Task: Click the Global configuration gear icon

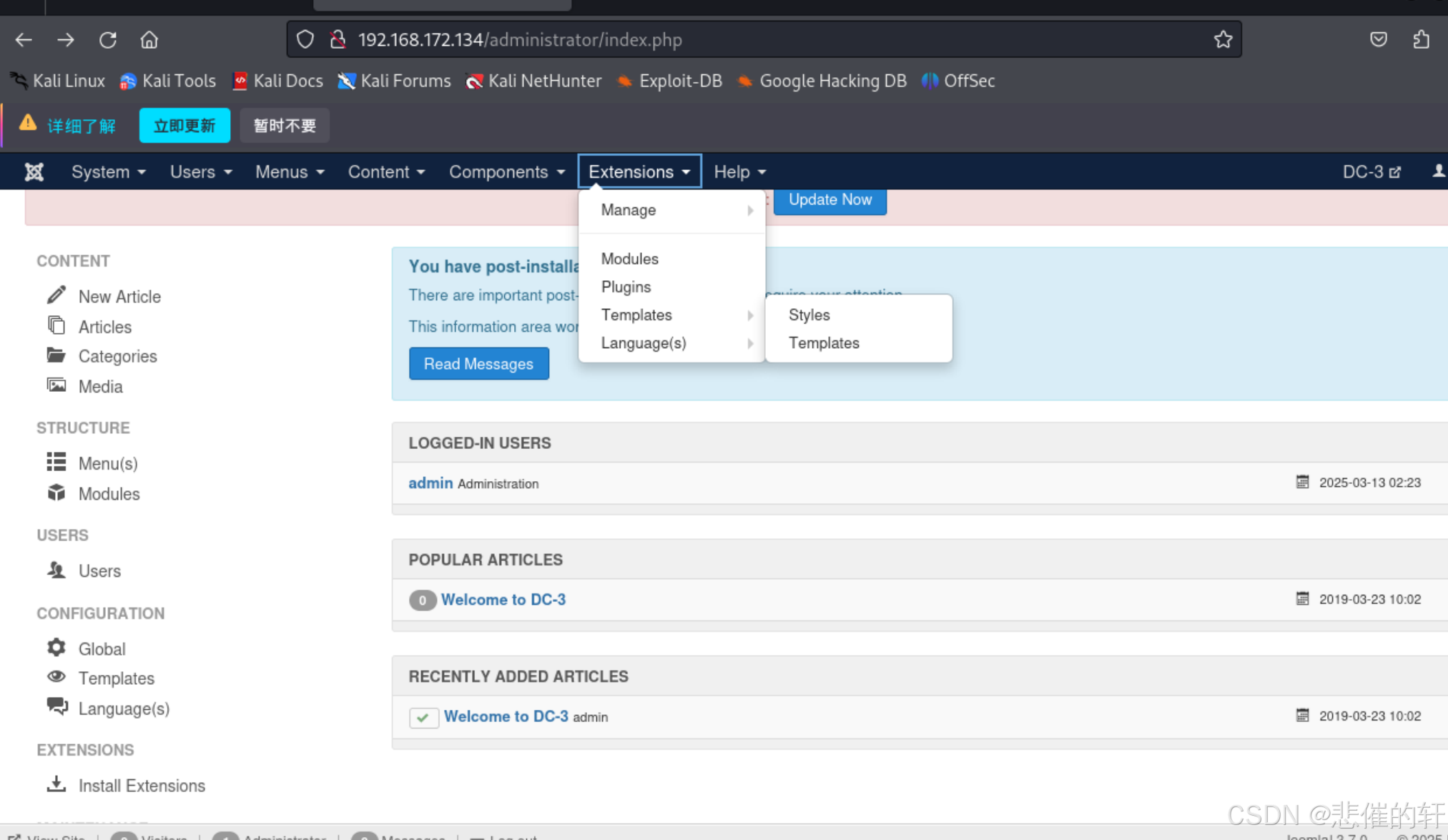Action: pyautogui.click(x=56, y=648)
